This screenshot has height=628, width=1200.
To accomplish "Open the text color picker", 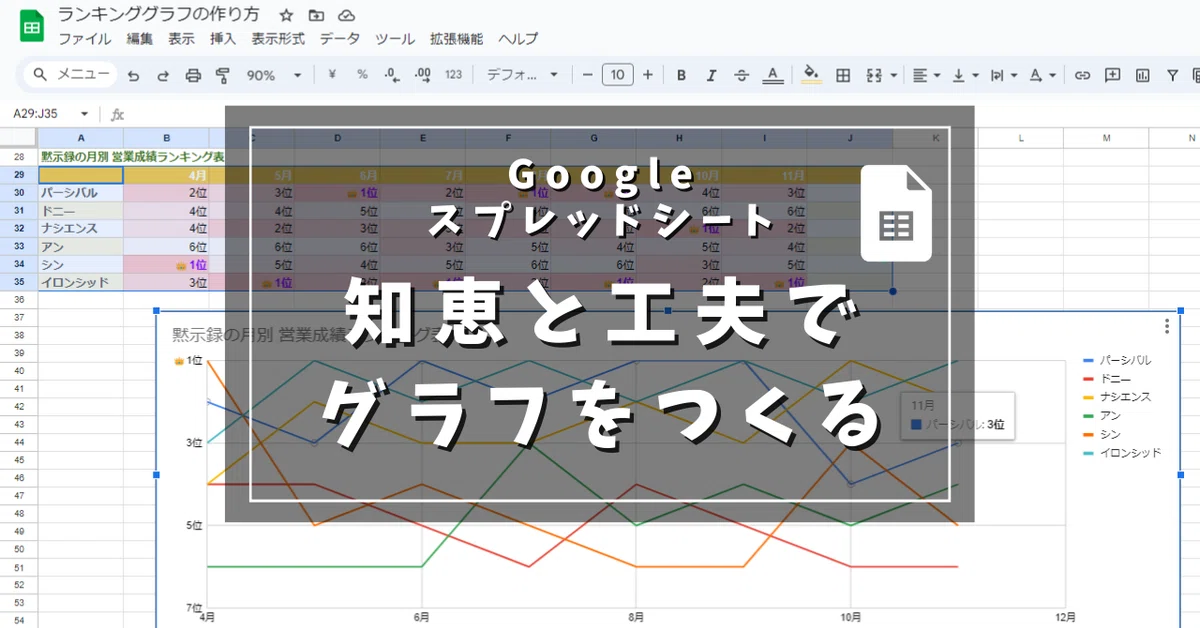I will pyautogui.click(x=772, y=75).
